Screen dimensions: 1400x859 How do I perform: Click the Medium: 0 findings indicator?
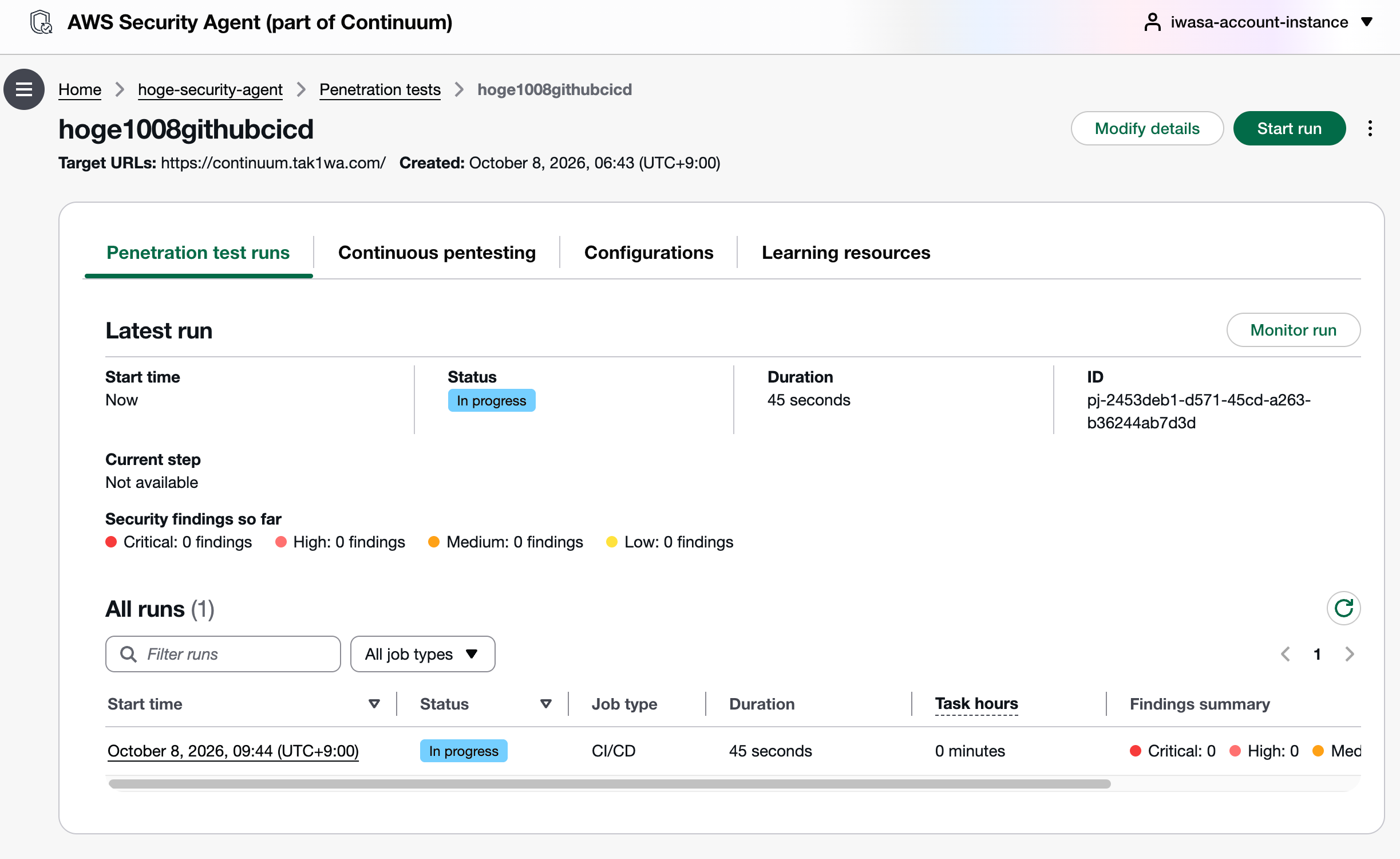pyautogui.click(x=506, y=542)
